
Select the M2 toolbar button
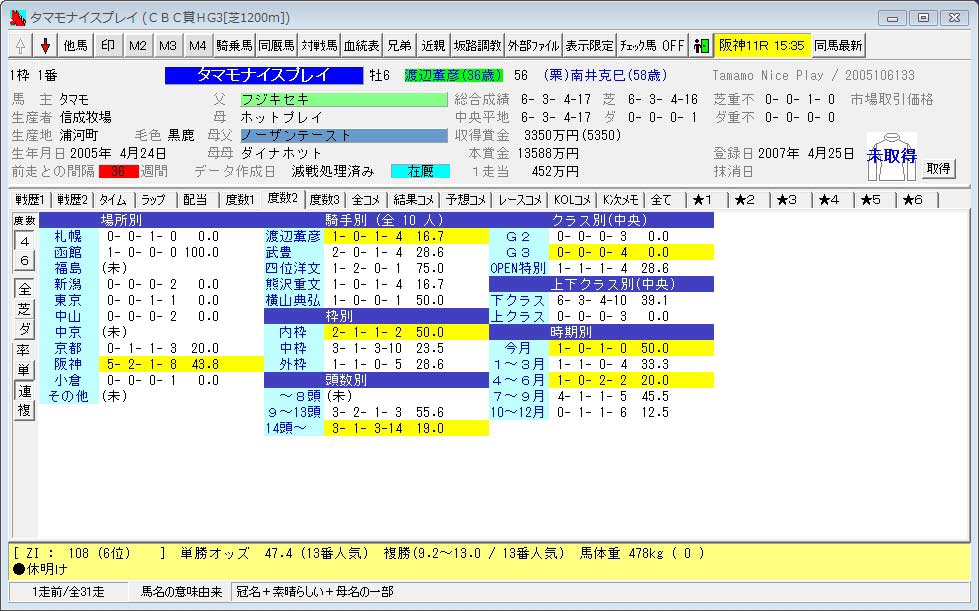coord(138,46)
